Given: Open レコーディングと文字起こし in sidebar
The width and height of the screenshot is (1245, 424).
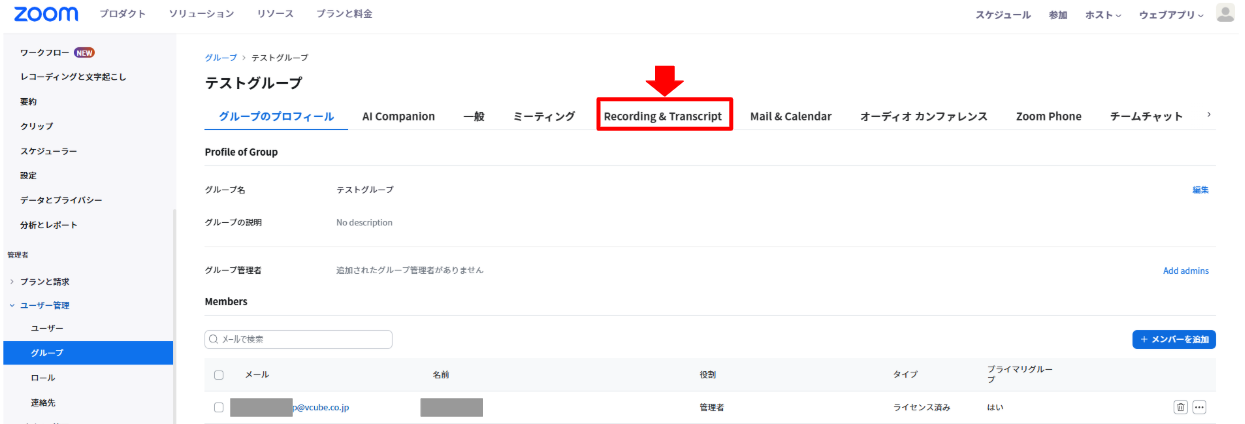Looking at the screenshot, I should tap(73, 77).
